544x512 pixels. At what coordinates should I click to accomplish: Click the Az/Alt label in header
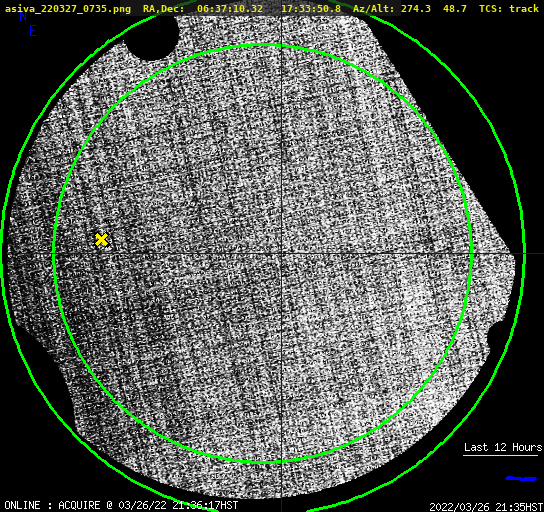374,8
